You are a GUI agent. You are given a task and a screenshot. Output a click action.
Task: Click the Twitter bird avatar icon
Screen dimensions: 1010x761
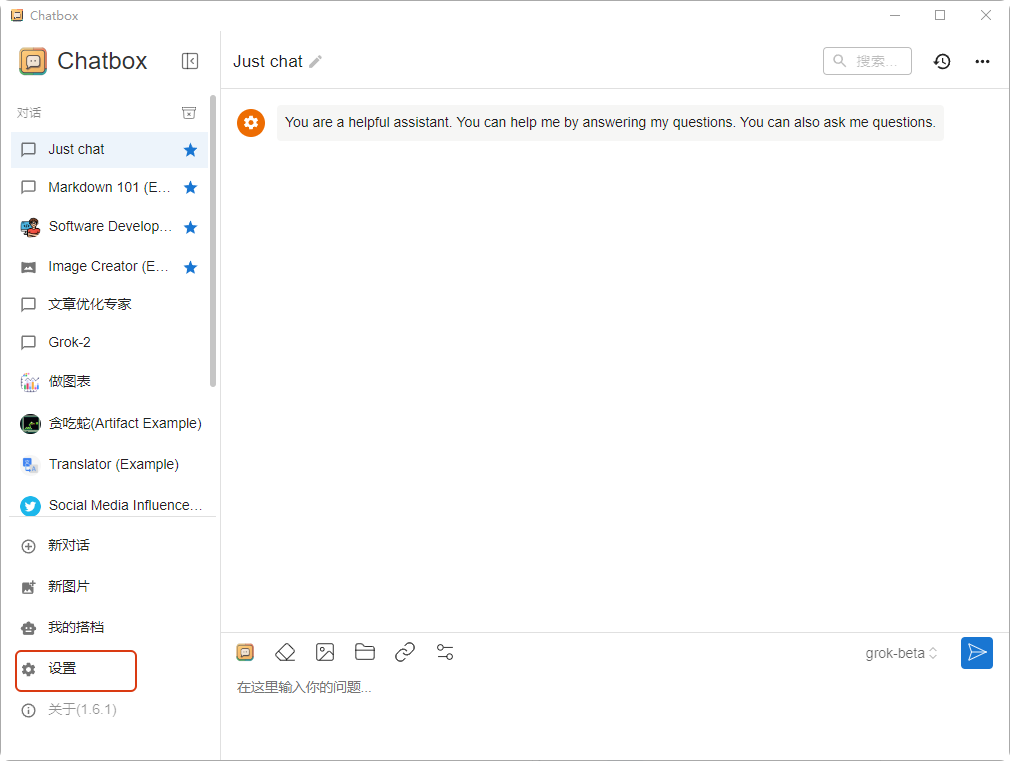pos(30,506)
